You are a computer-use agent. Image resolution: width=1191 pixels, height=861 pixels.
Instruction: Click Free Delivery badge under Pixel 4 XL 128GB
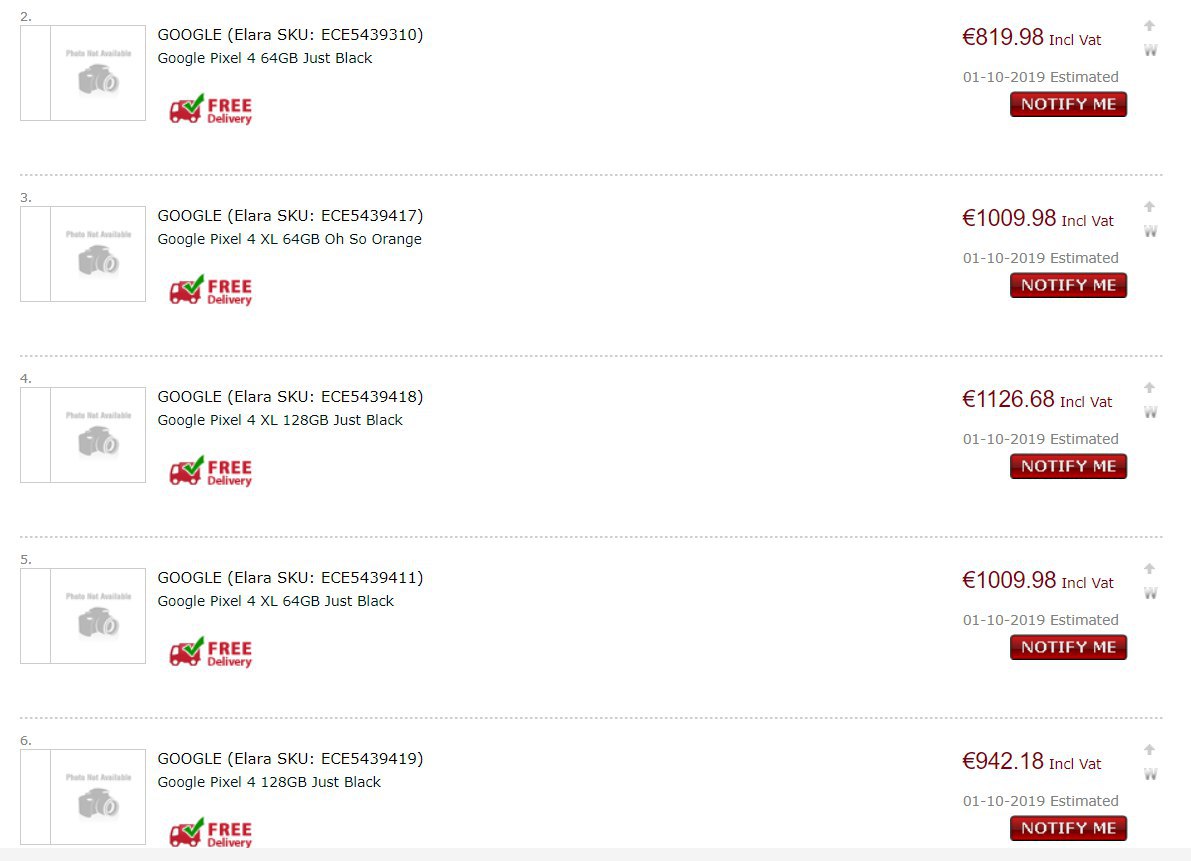click(x=210, y=471)
